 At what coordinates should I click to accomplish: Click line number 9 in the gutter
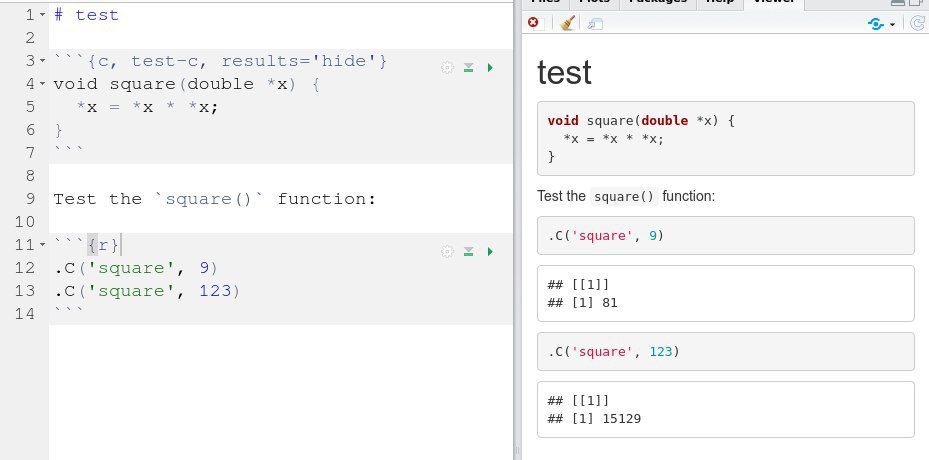(x=30, y=199)
